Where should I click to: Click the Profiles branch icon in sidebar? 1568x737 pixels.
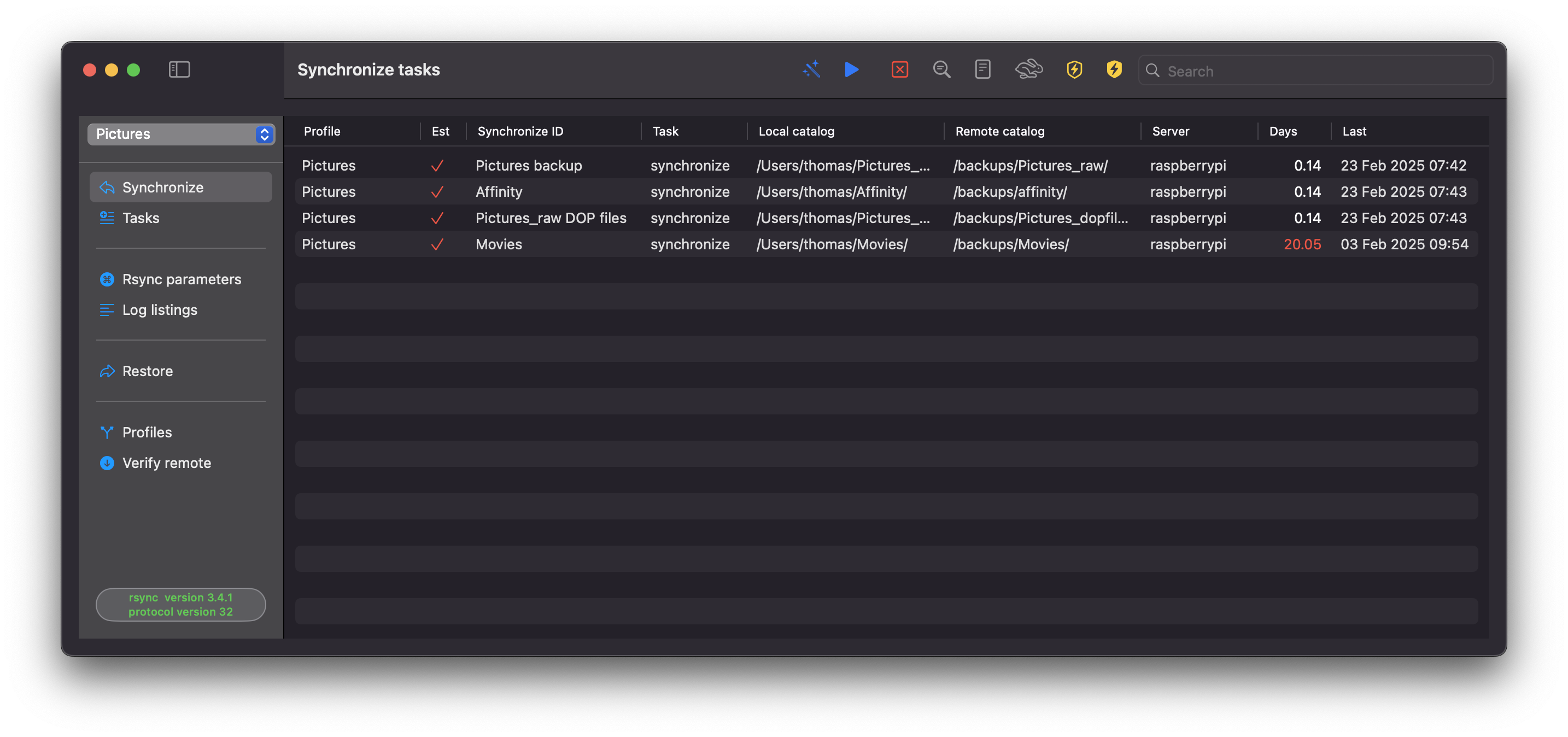(x=107, y=431)
